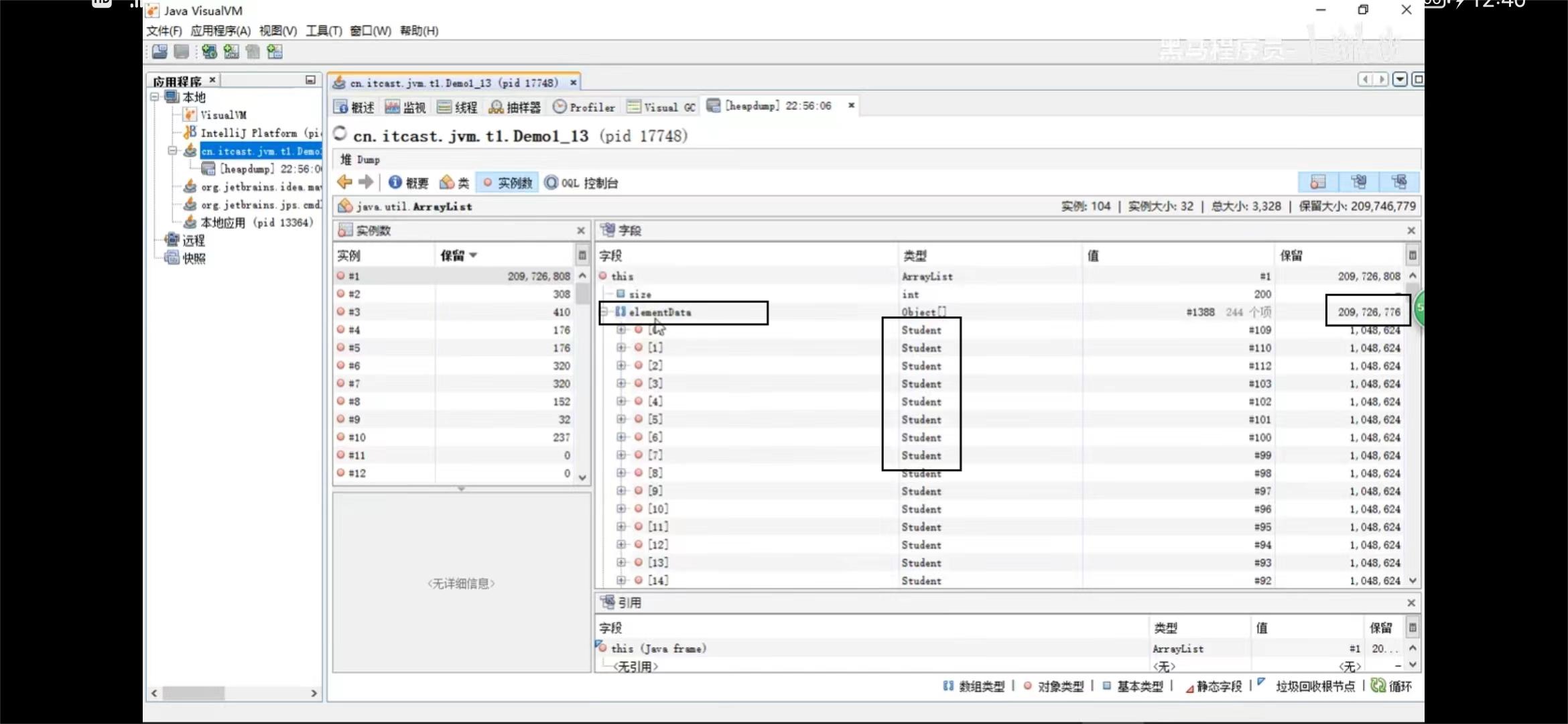Click the 类 classes view icon
1568x724 pixels.
click(447, 183)
